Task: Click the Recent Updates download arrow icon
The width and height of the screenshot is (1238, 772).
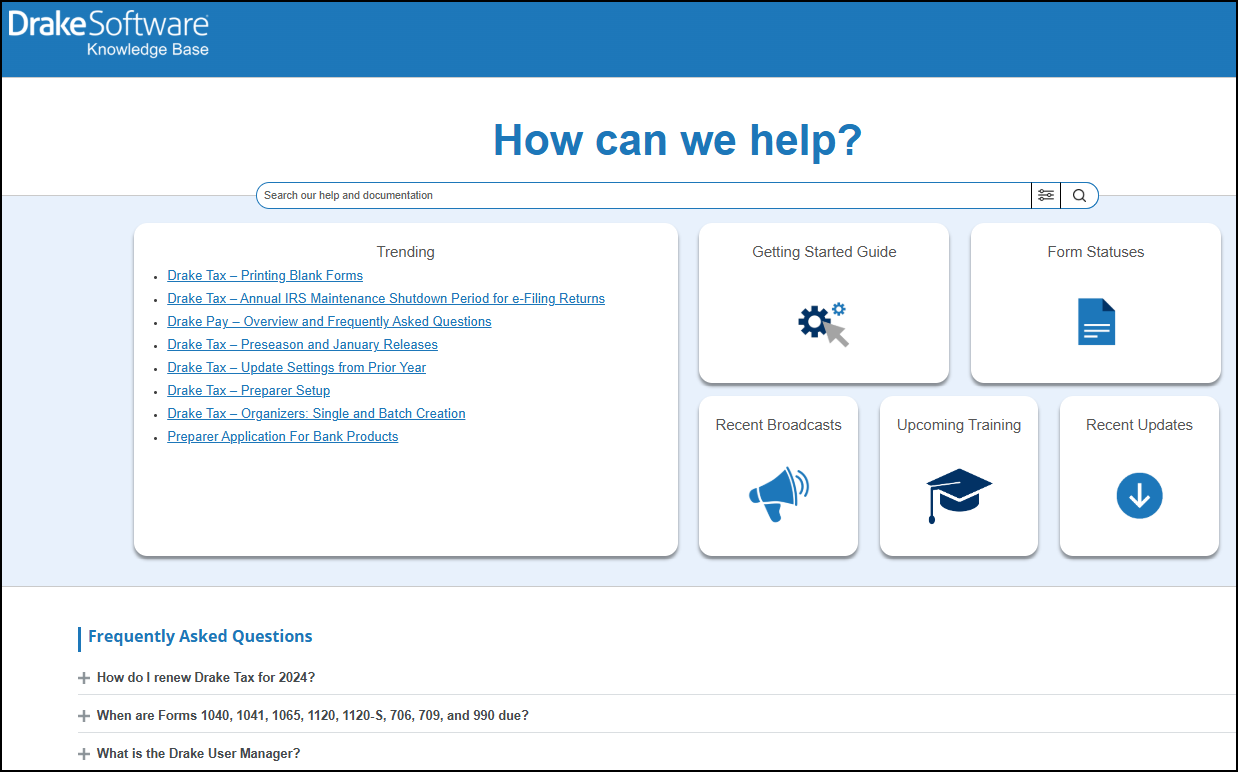Action: coord(1139,495)
